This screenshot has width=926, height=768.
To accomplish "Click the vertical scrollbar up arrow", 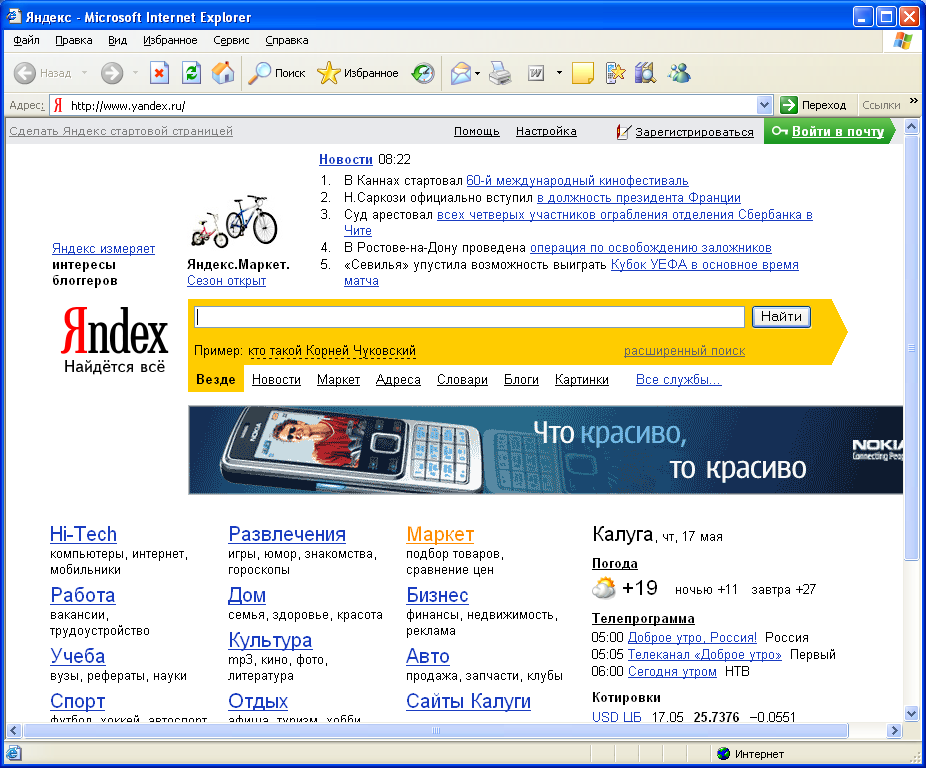I will click(x=911, y=126).
